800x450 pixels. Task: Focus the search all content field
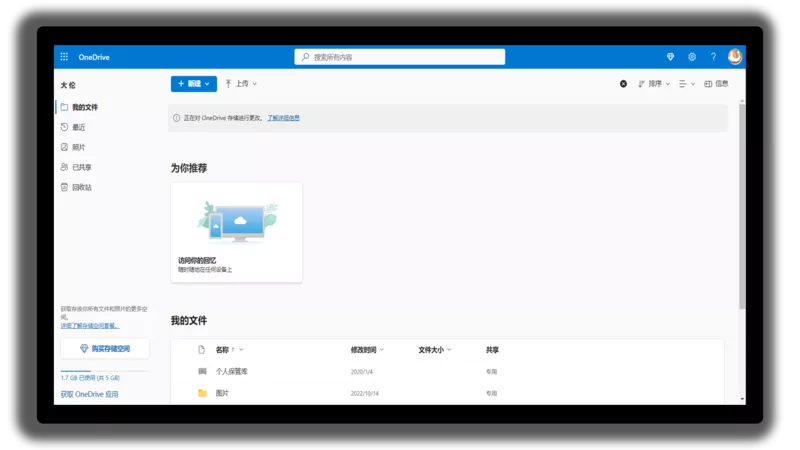click(x=399, y=57)
